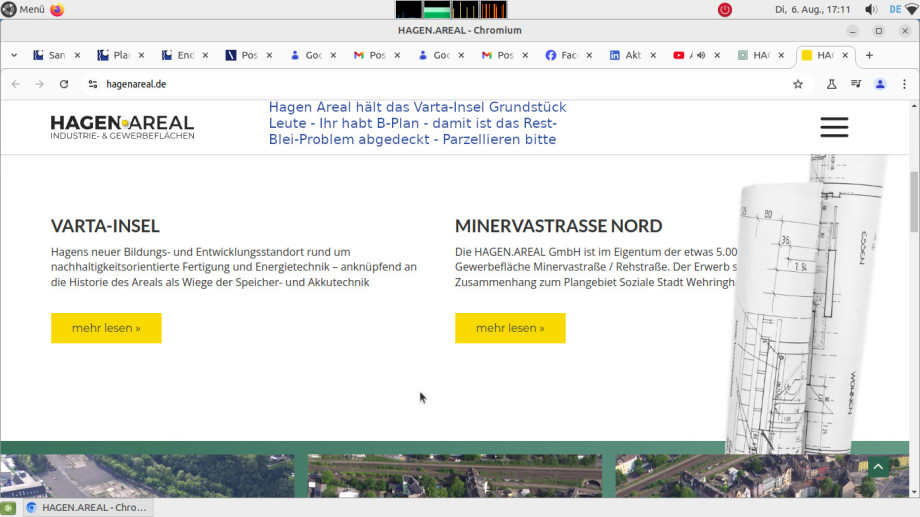View site information icon in address bar
920x517 pixels.
(x=93, y=84)
